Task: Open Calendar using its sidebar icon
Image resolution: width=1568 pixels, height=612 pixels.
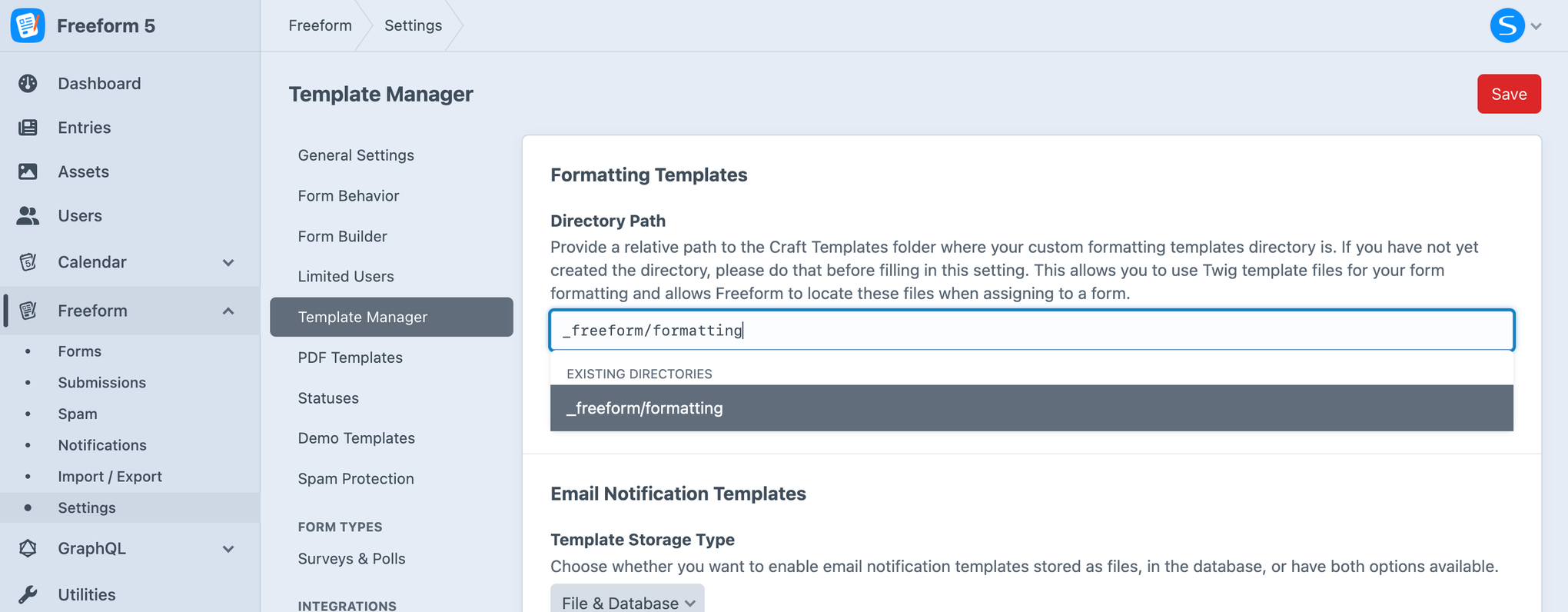Action: [x=28, y=261]
